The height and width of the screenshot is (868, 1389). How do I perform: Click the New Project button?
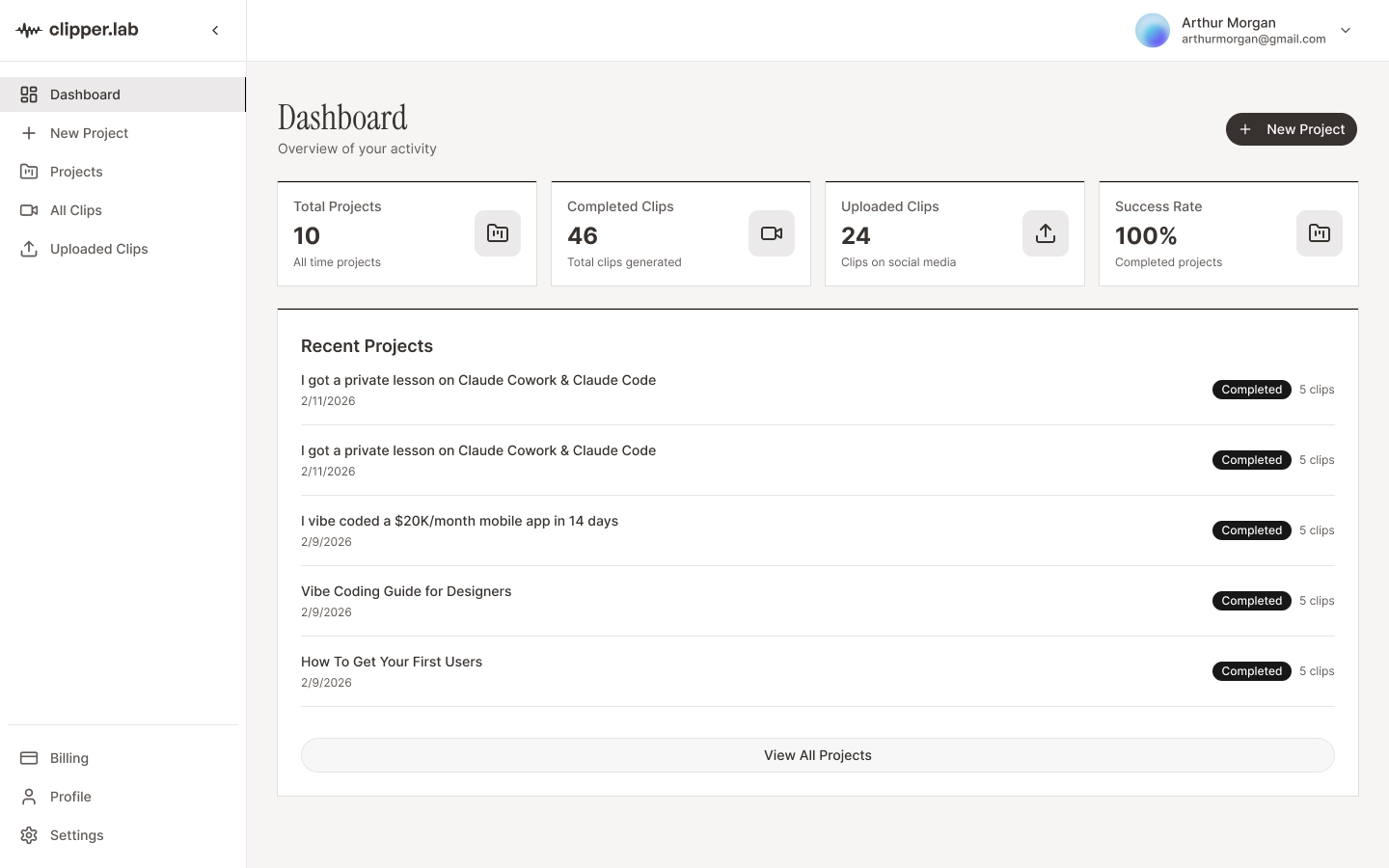[x=1291, y=128]
